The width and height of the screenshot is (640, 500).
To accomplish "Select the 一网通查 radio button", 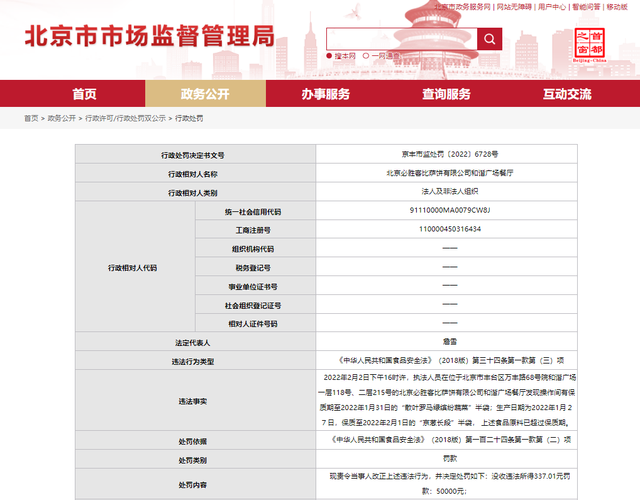I will [x=366, y=57].
